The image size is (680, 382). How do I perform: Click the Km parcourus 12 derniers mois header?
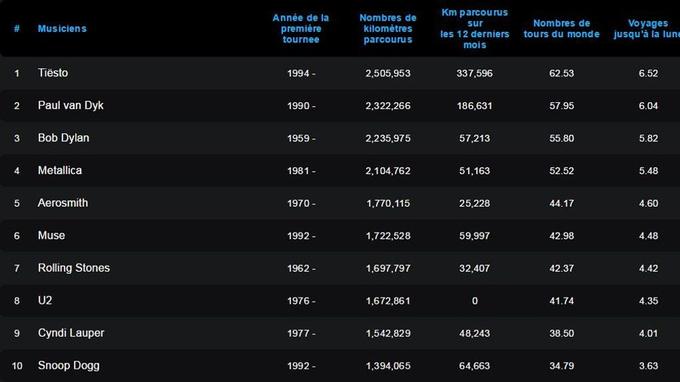pos(474,29)
